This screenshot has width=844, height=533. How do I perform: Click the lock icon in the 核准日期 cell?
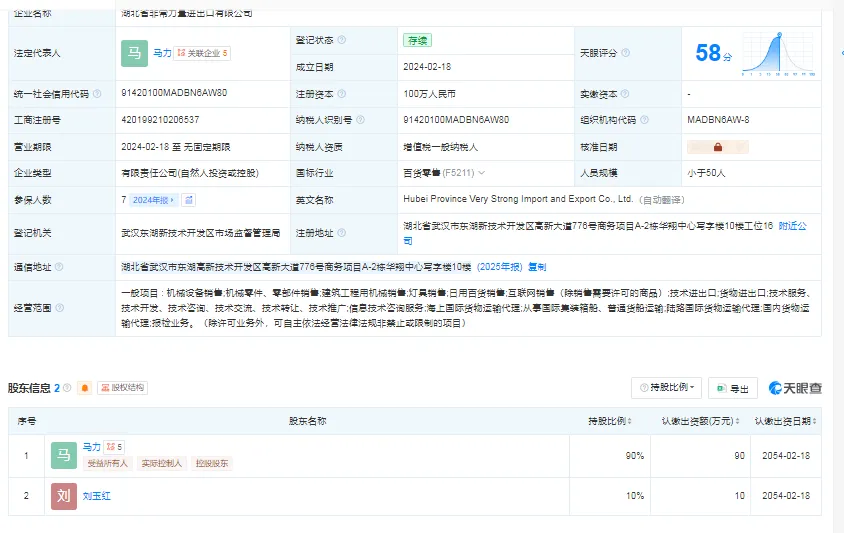(718, 147)
